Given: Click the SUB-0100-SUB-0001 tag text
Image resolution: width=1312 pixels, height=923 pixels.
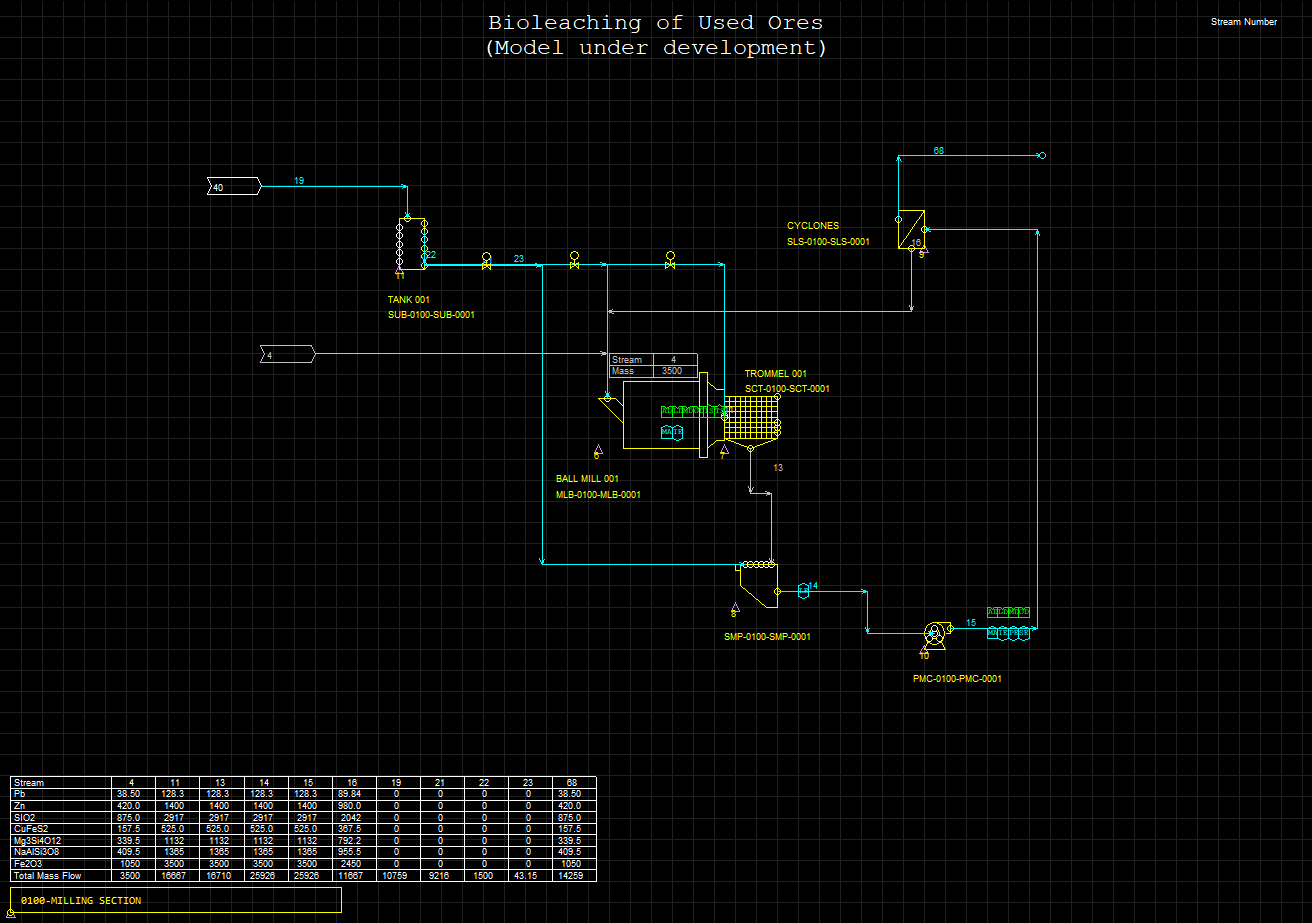Looking at the screenshot, I should click(x=431, y=315).
